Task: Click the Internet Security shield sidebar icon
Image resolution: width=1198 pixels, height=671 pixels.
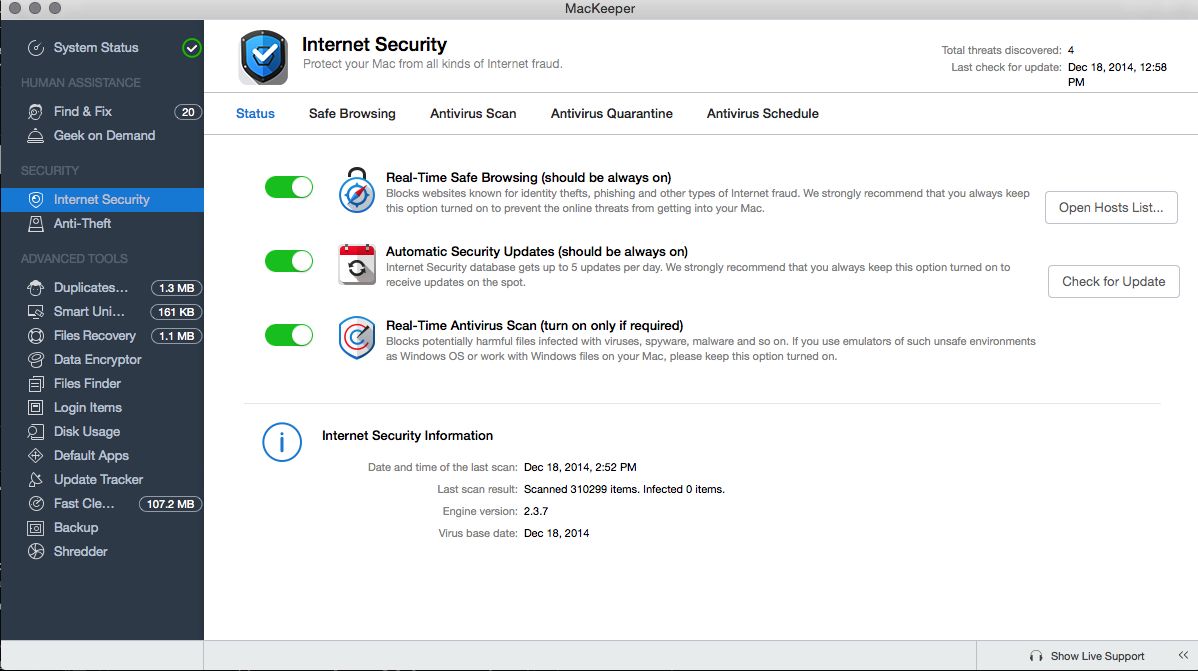Action: coord(36,199)
